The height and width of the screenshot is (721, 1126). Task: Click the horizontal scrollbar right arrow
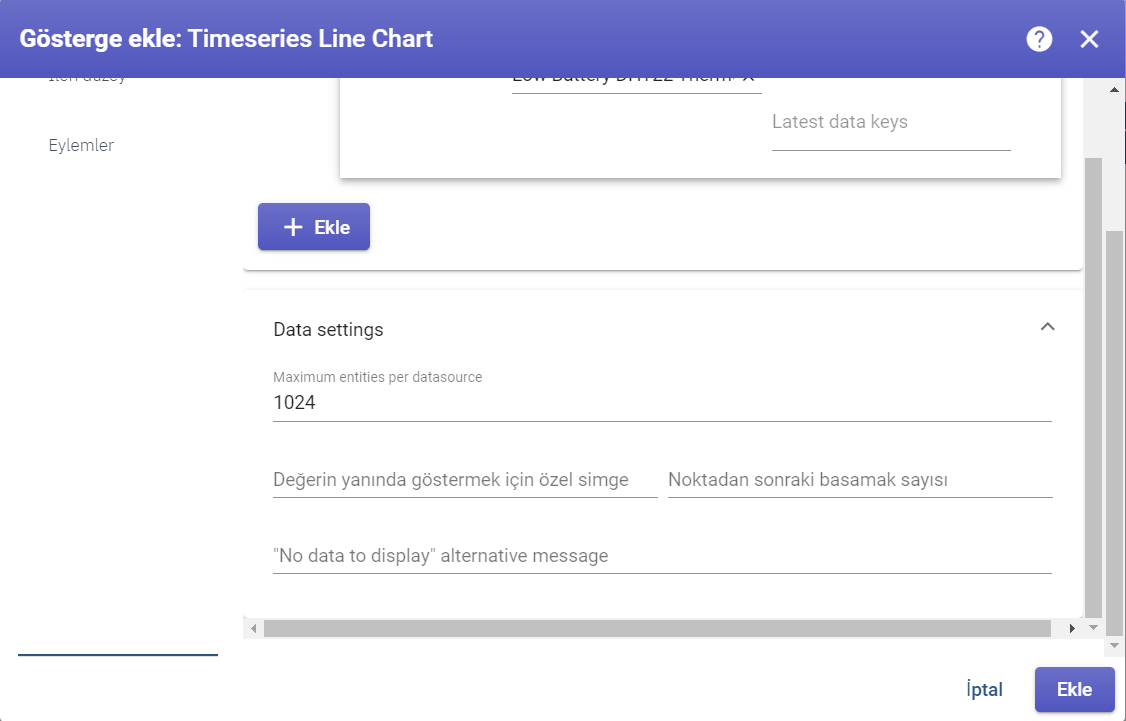point(1071,628)
